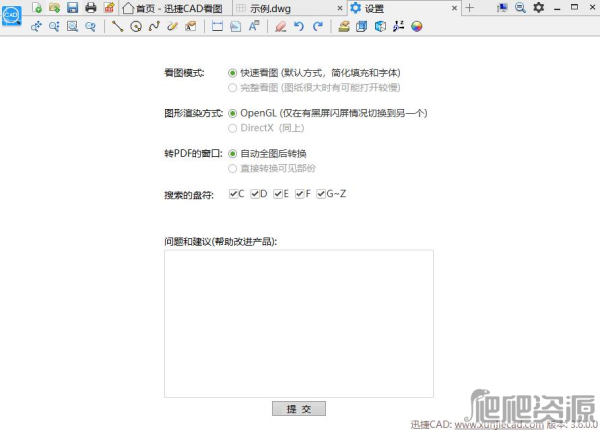Click the Xunjie CAD app logo
600x430 pixels.
(x=11, y=16)
